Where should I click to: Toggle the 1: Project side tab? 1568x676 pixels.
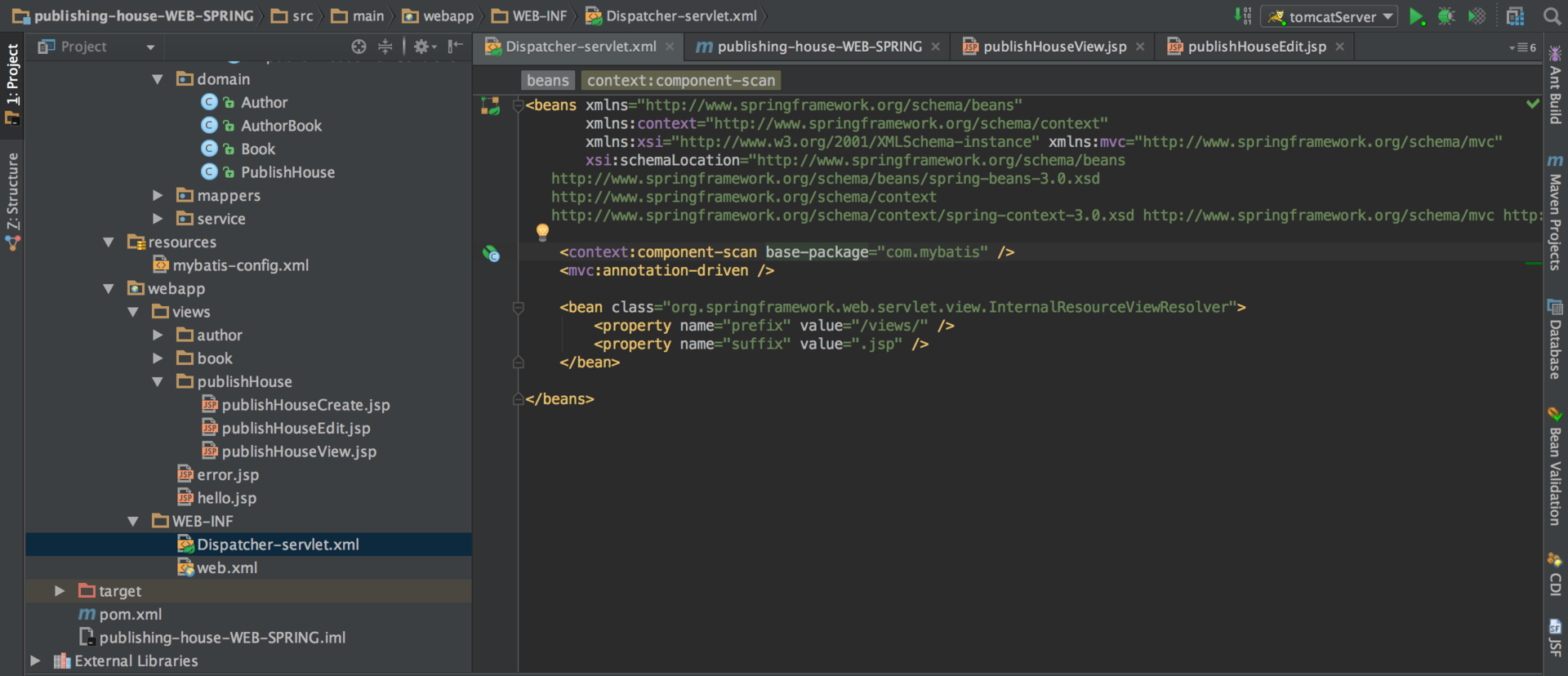[x=12, y=84]
